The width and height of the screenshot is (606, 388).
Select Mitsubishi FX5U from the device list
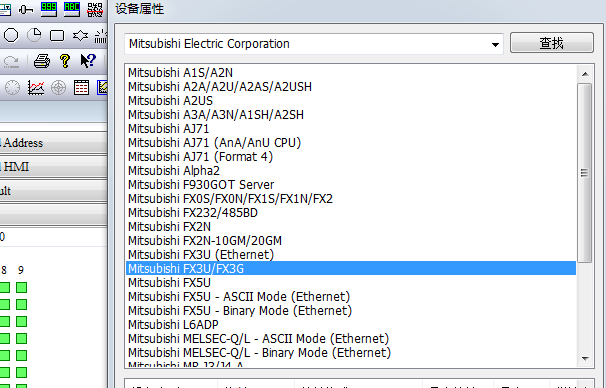[169, 282]
